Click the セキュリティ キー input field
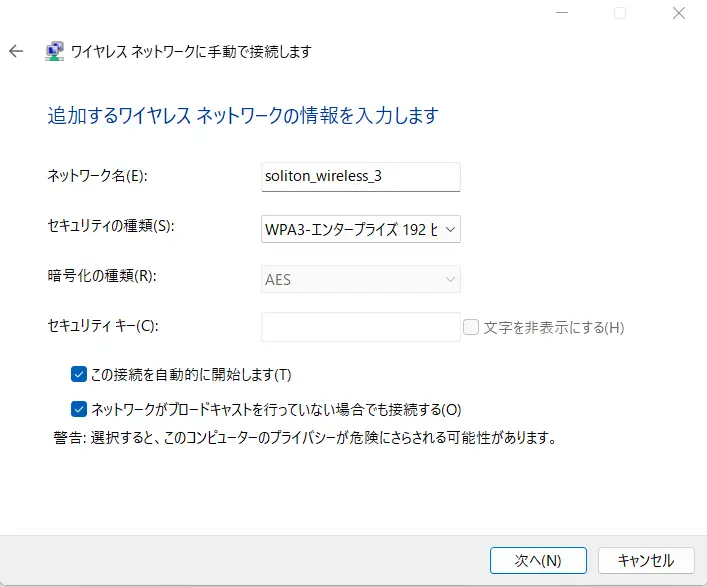 pyautogui.click(x=361, y=327)
